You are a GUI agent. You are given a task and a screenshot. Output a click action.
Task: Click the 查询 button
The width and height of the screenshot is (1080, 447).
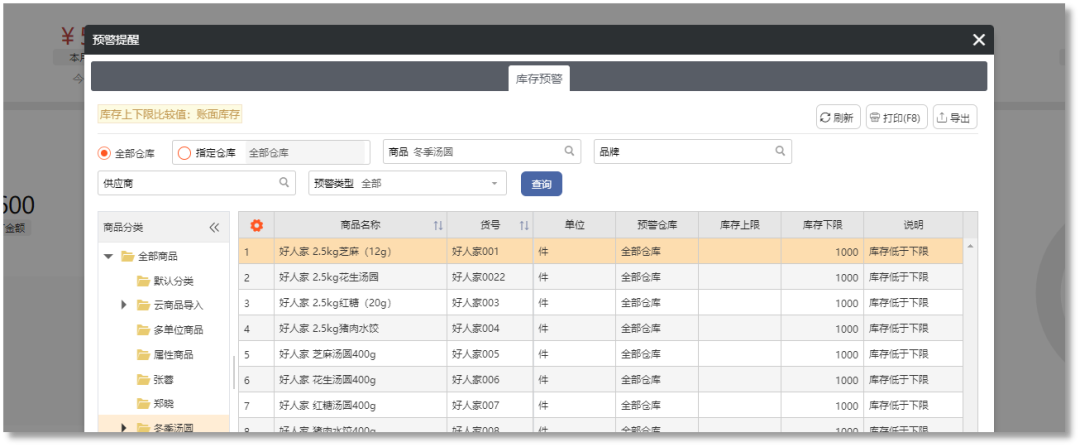coord(541,184)
